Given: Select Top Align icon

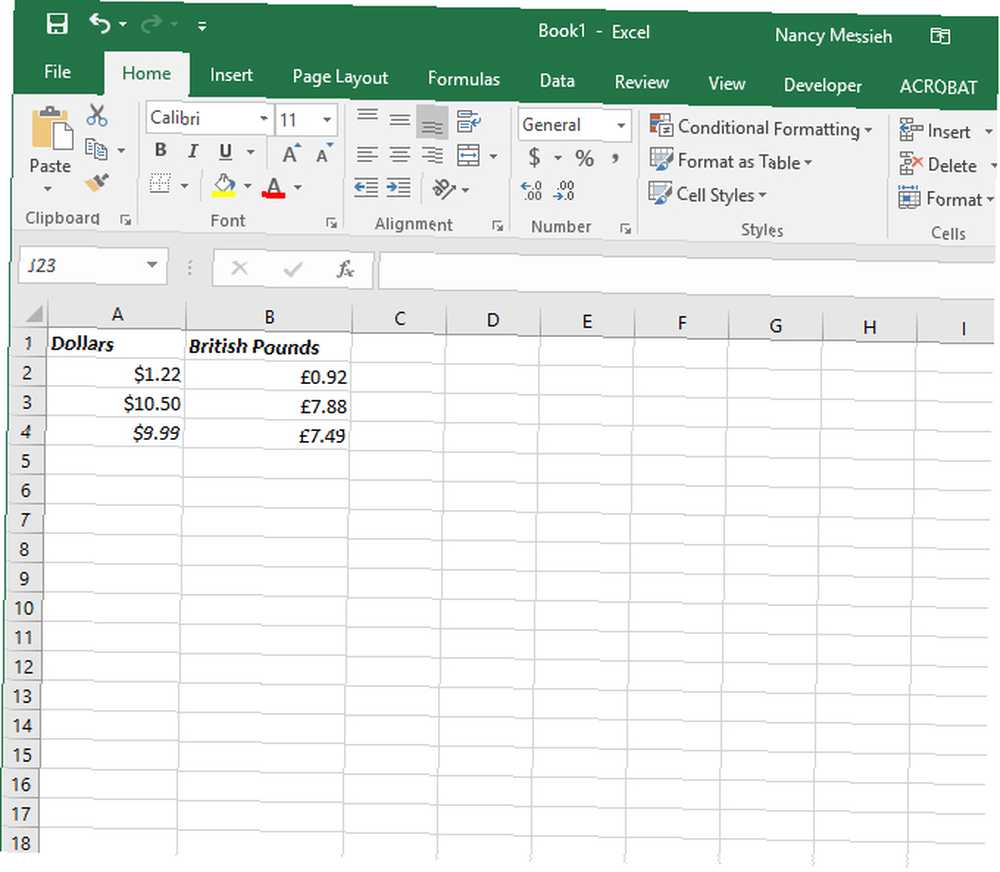Looking at the screenshot, I should coord(367,117).
